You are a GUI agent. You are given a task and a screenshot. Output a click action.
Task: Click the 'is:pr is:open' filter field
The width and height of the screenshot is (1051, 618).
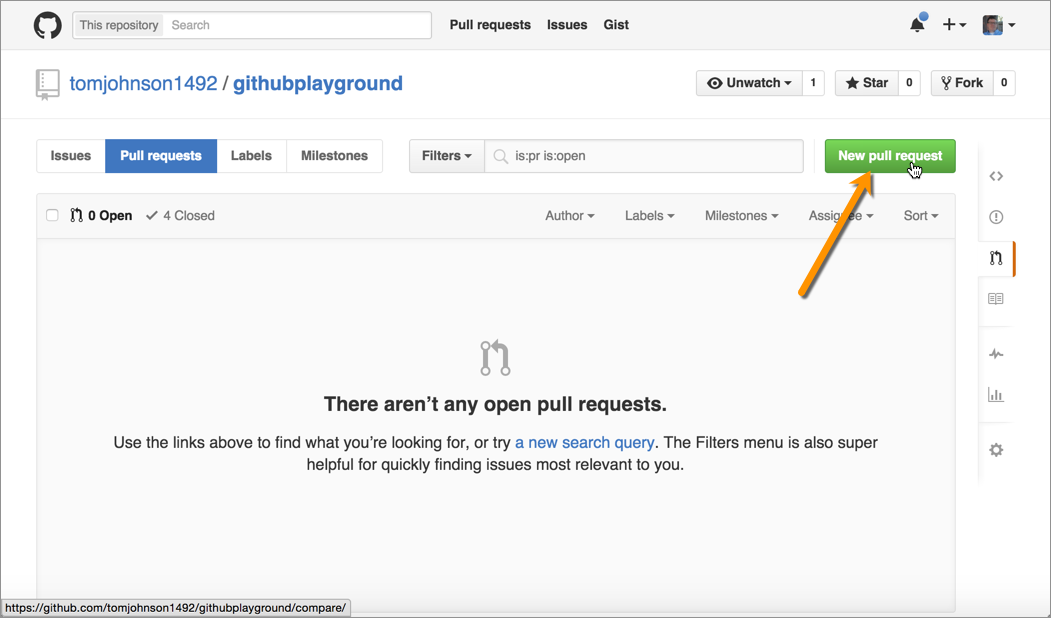tap(644, 156)
